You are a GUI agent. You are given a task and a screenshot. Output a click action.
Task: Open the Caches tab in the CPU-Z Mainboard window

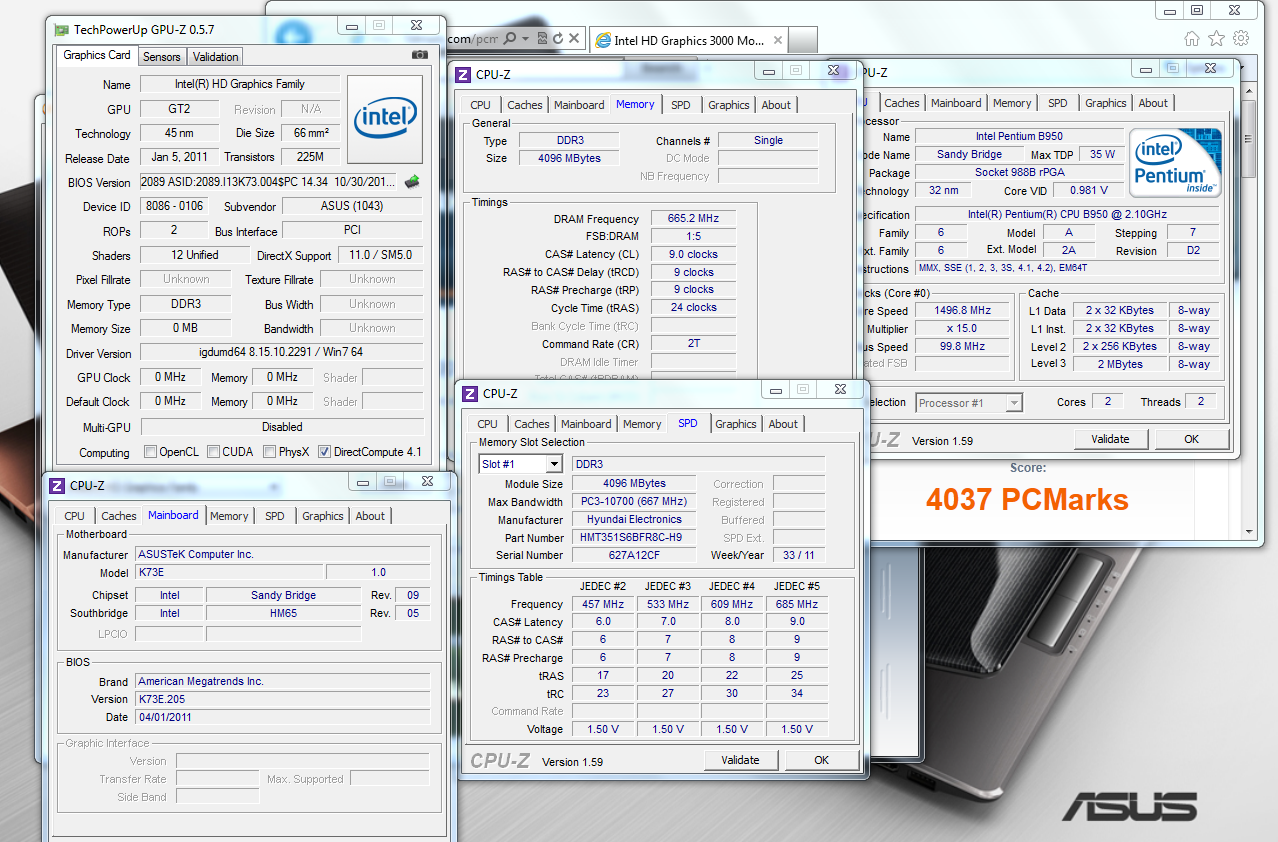[119, 516]
